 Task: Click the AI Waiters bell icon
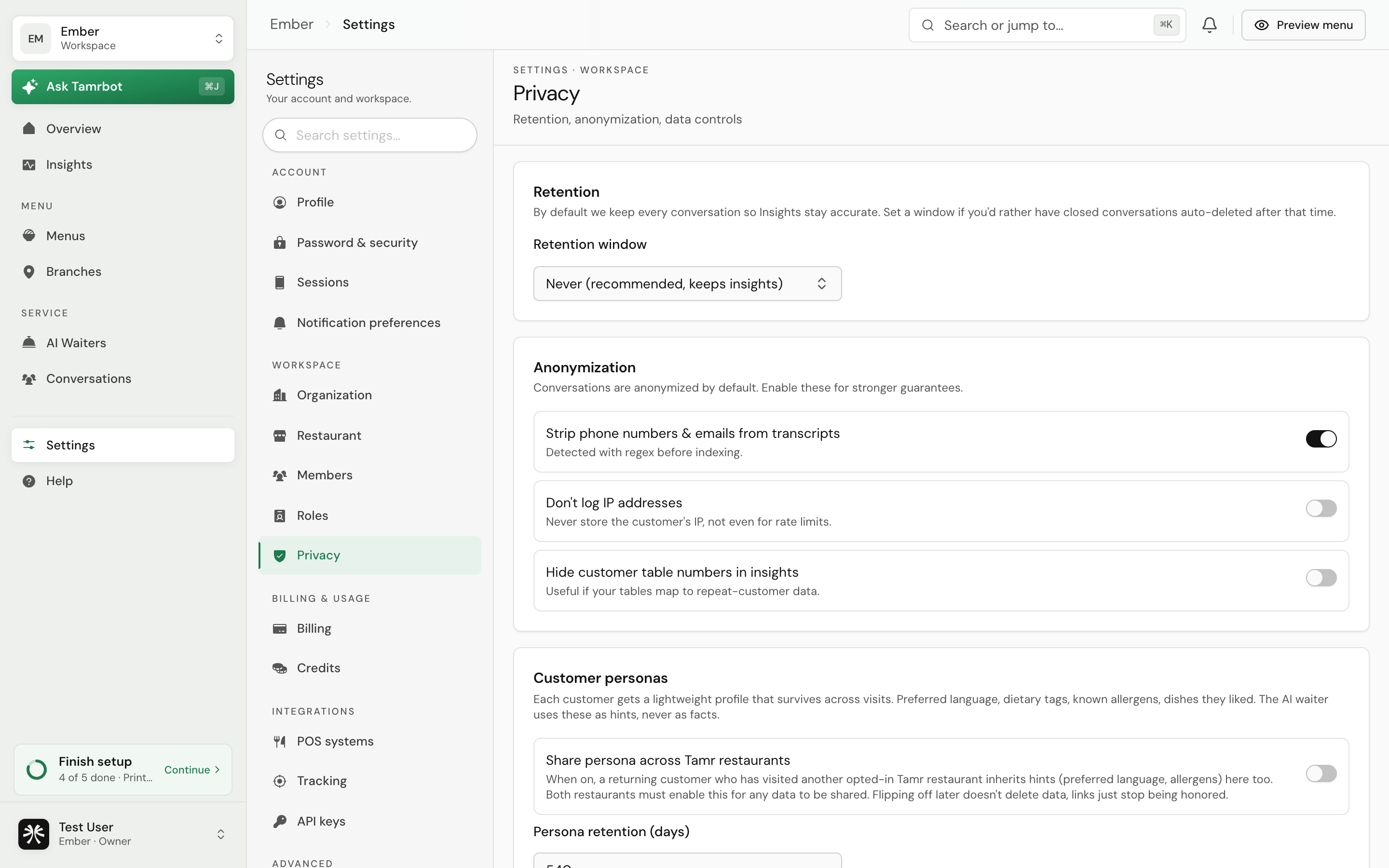29,343
